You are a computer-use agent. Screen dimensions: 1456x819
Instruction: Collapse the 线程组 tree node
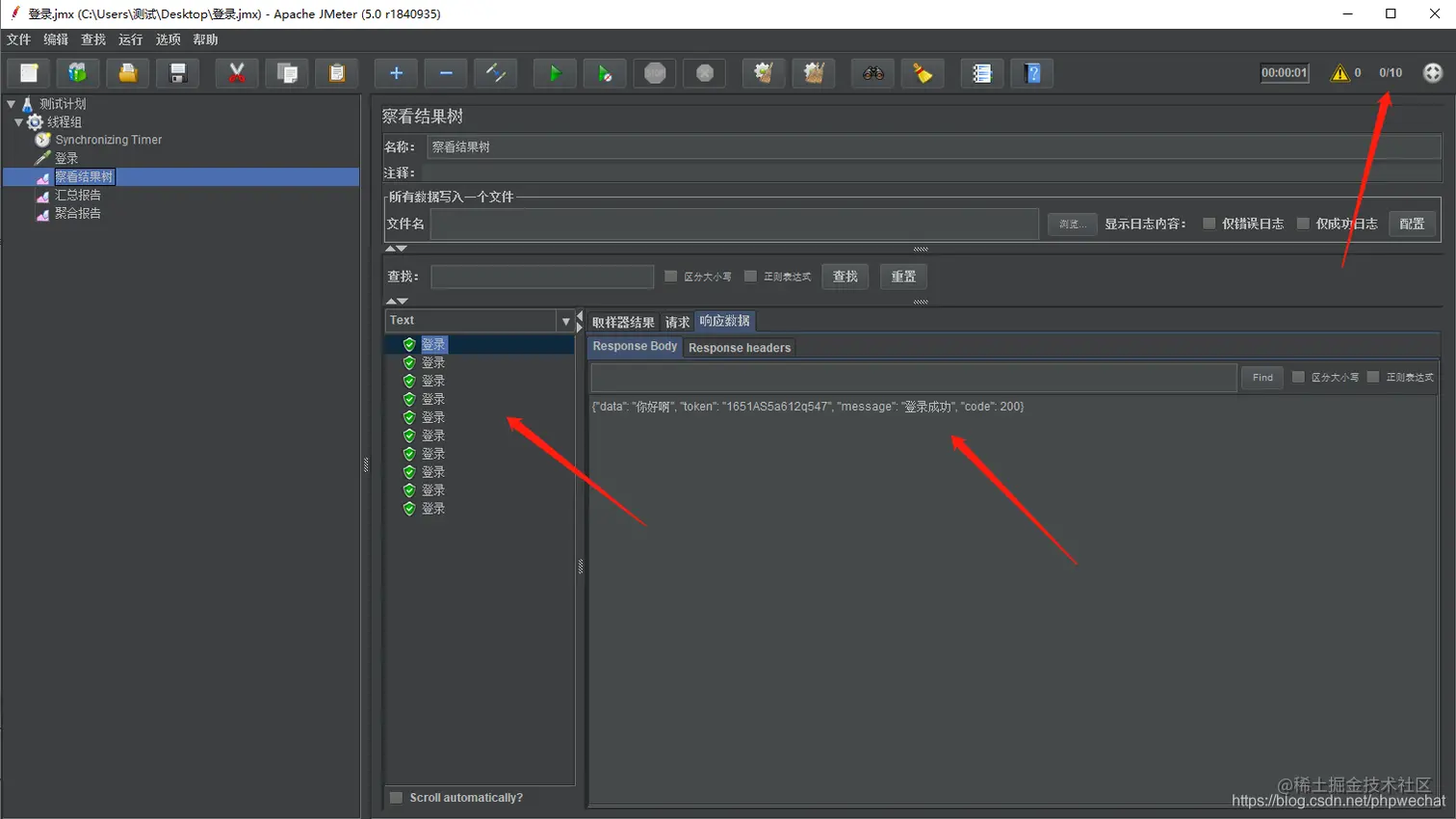(x=18, y=122)
